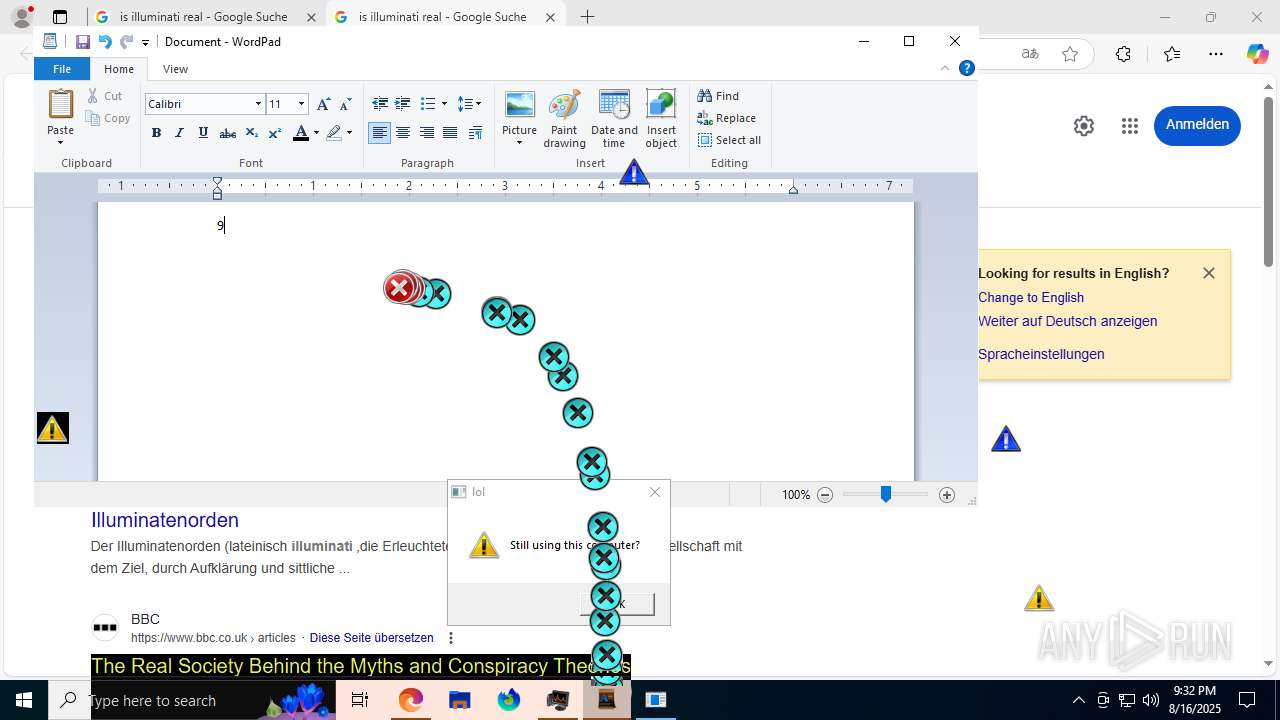Image resolution: width=1280 pixels, height=720 pixels.
Task: Switch to the View ribbon tab
Action: coord(175,69)
